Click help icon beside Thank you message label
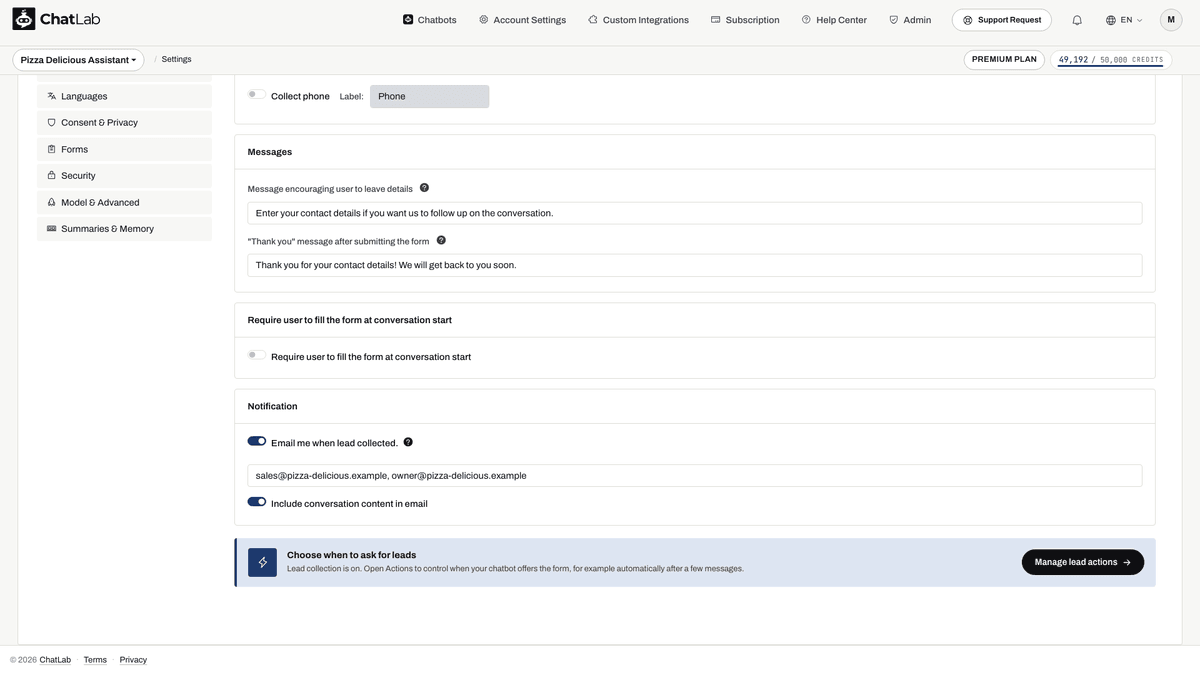This screenshot has height=675, width=1200. pos(441,240)
